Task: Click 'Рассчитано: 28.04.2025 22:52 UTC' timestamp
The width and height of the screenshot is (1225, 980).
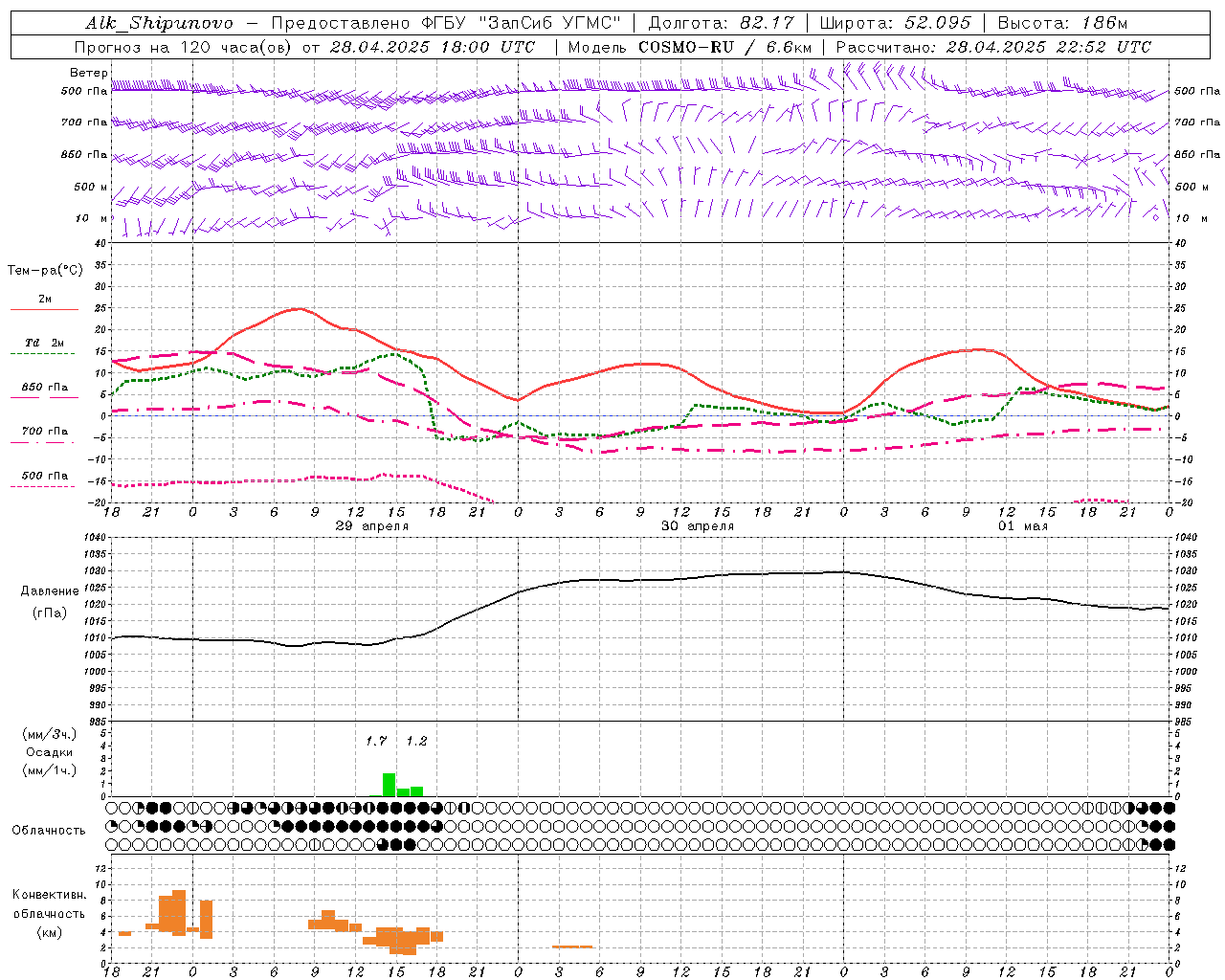Action: point(993,47)
